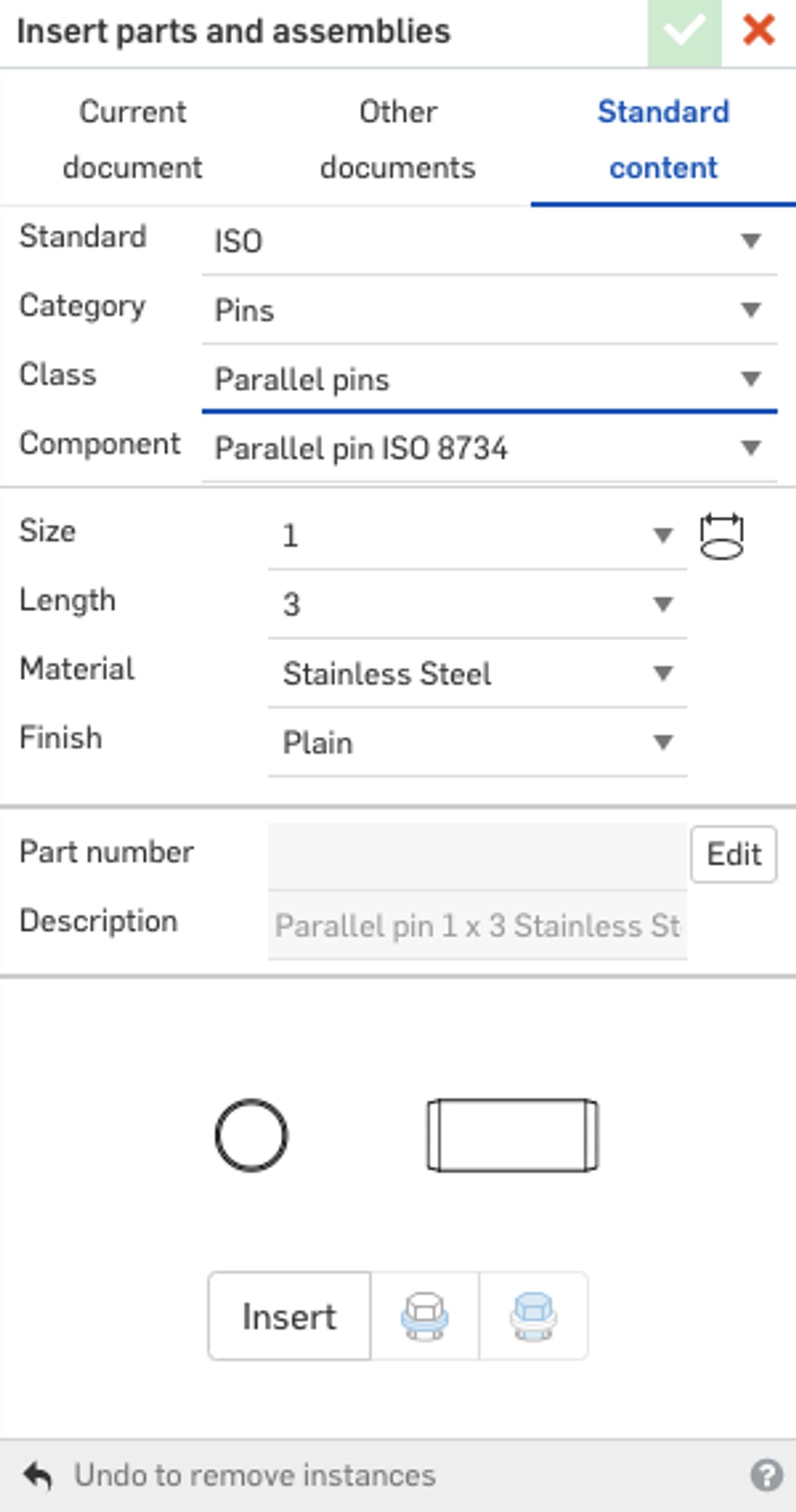Click the circular pin end view preview
Screen dimensions: 796x1512
point(251,1135)
